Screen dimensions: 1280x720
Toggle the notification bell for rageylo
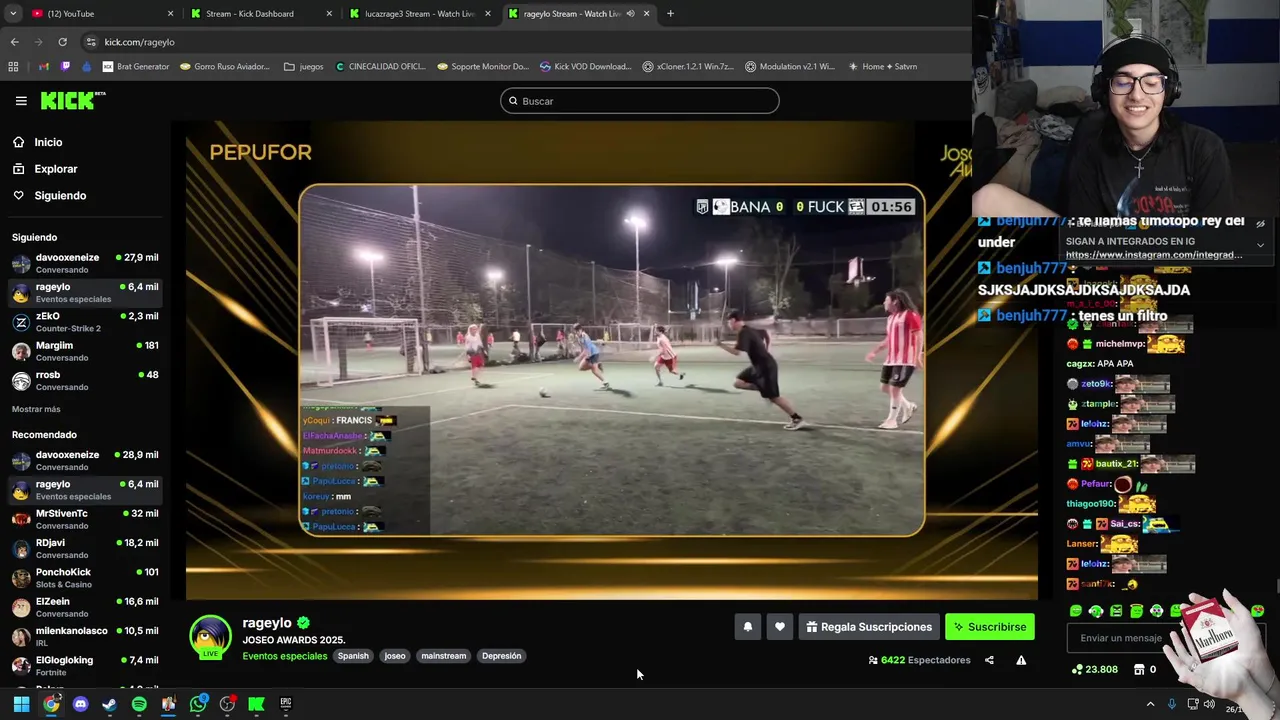tap(747, 627)
